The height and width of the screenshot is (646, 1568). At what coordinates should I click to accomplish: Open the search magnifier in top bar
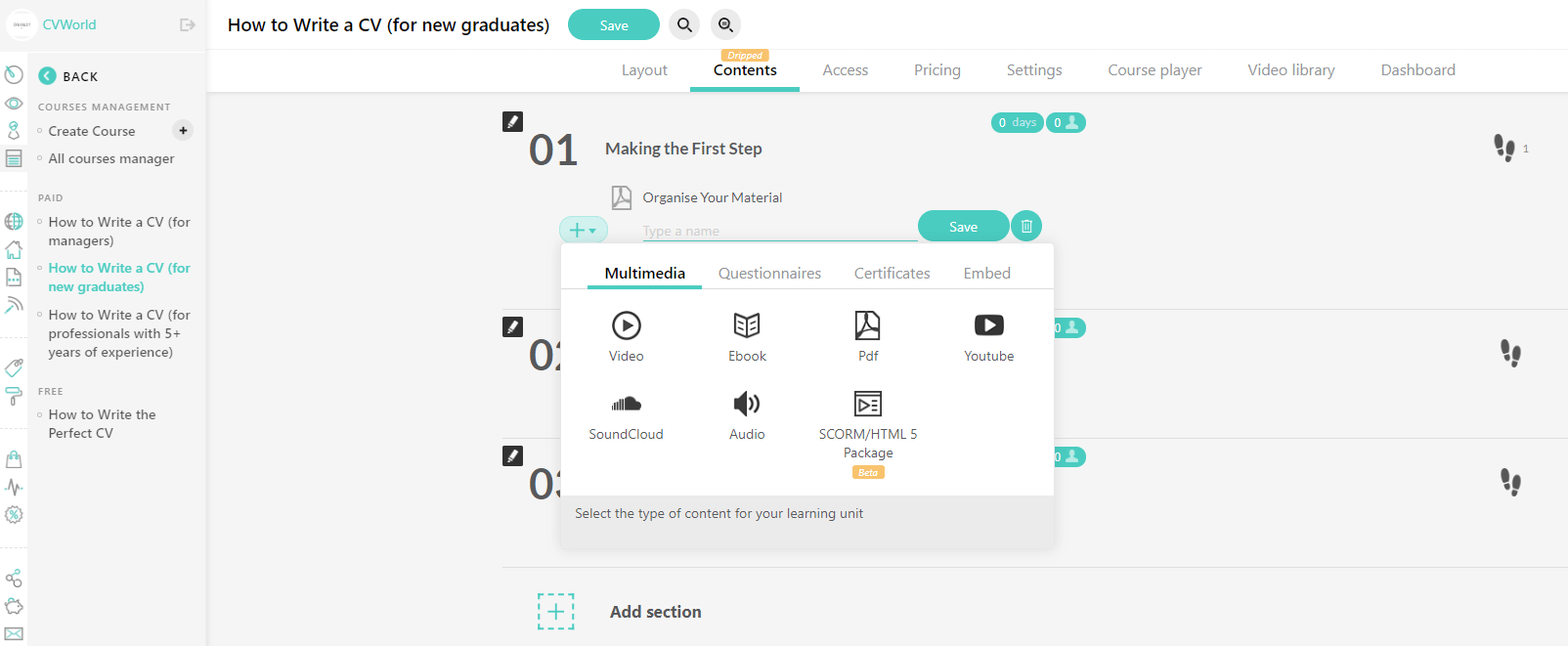[684, 25]
